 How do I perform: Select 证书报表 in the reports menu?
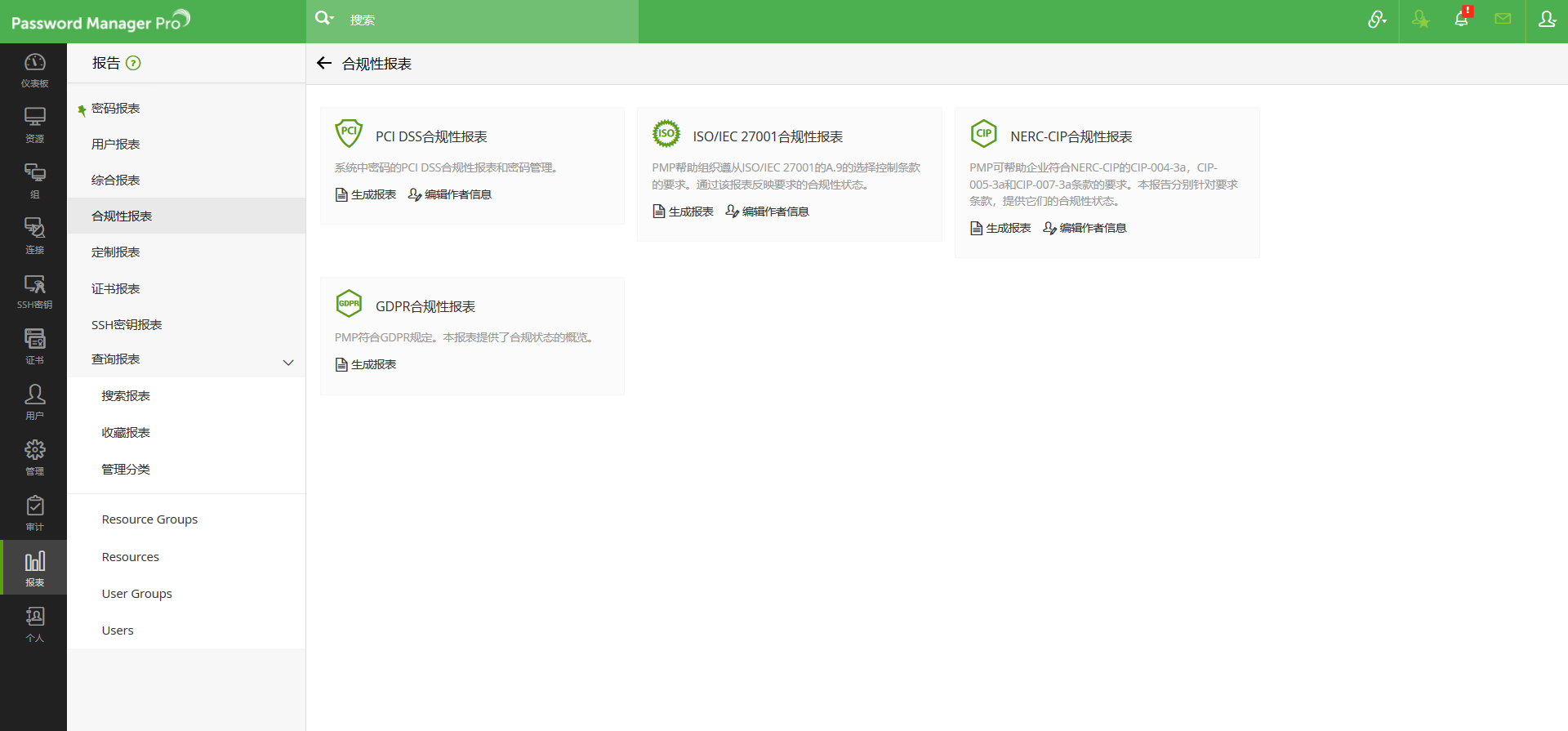click(116, 289)
